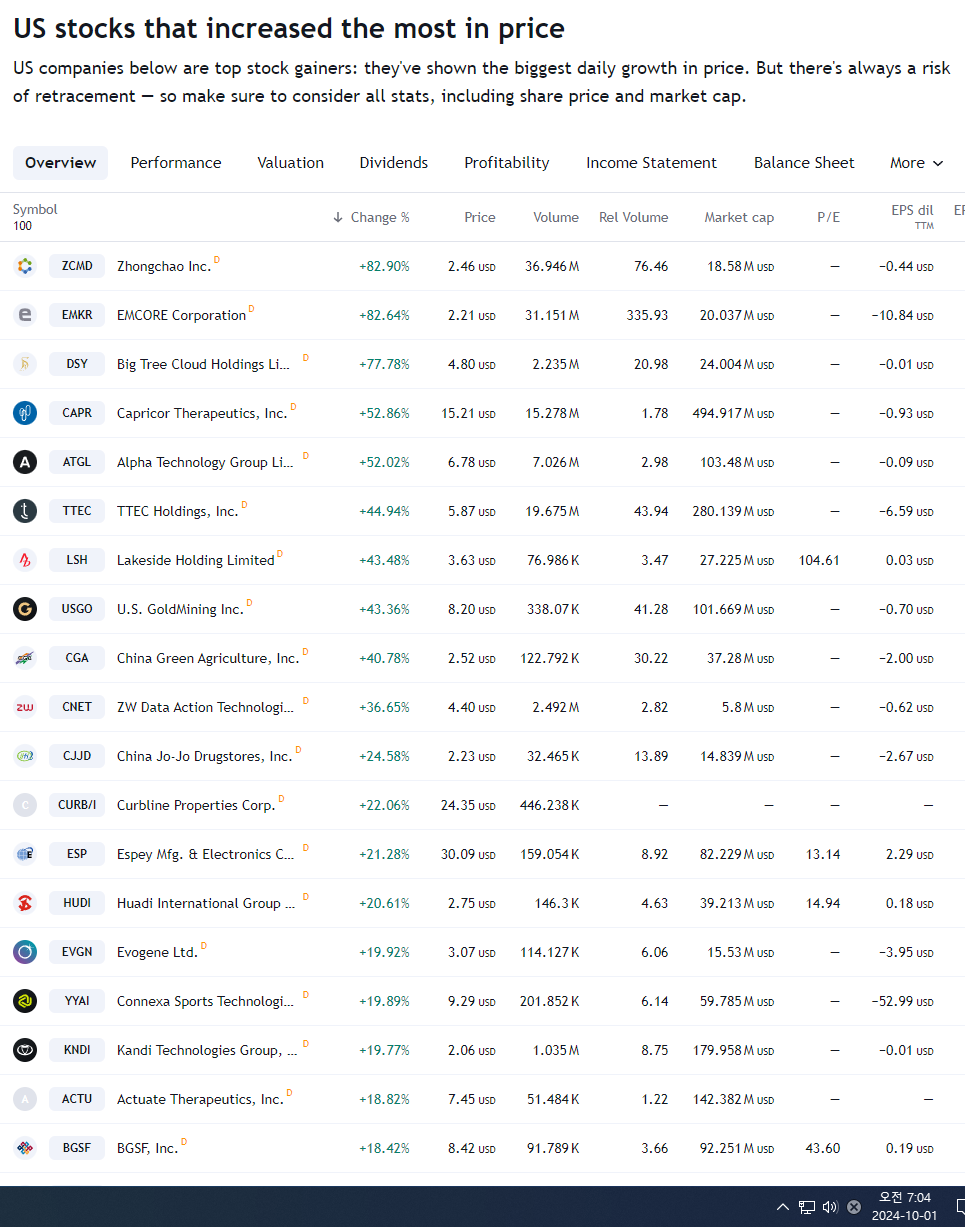Viewport: 965px width, 1227px height.
Task: Open the CURB/I ticker symbol link
Action: [77, 805]
